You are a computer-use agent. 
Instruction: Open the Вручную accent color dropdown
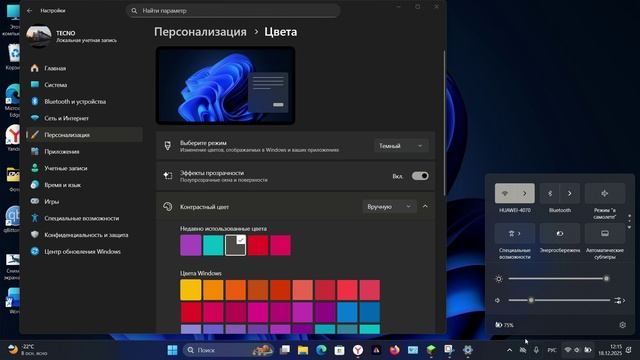coord(389,207)
